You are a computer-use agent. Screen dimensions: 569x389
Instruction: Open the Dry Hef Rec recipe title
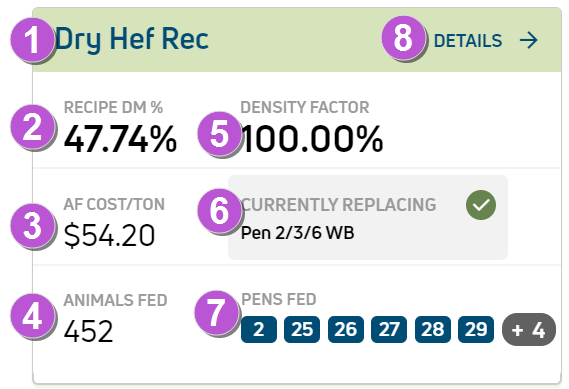point(132,39)
